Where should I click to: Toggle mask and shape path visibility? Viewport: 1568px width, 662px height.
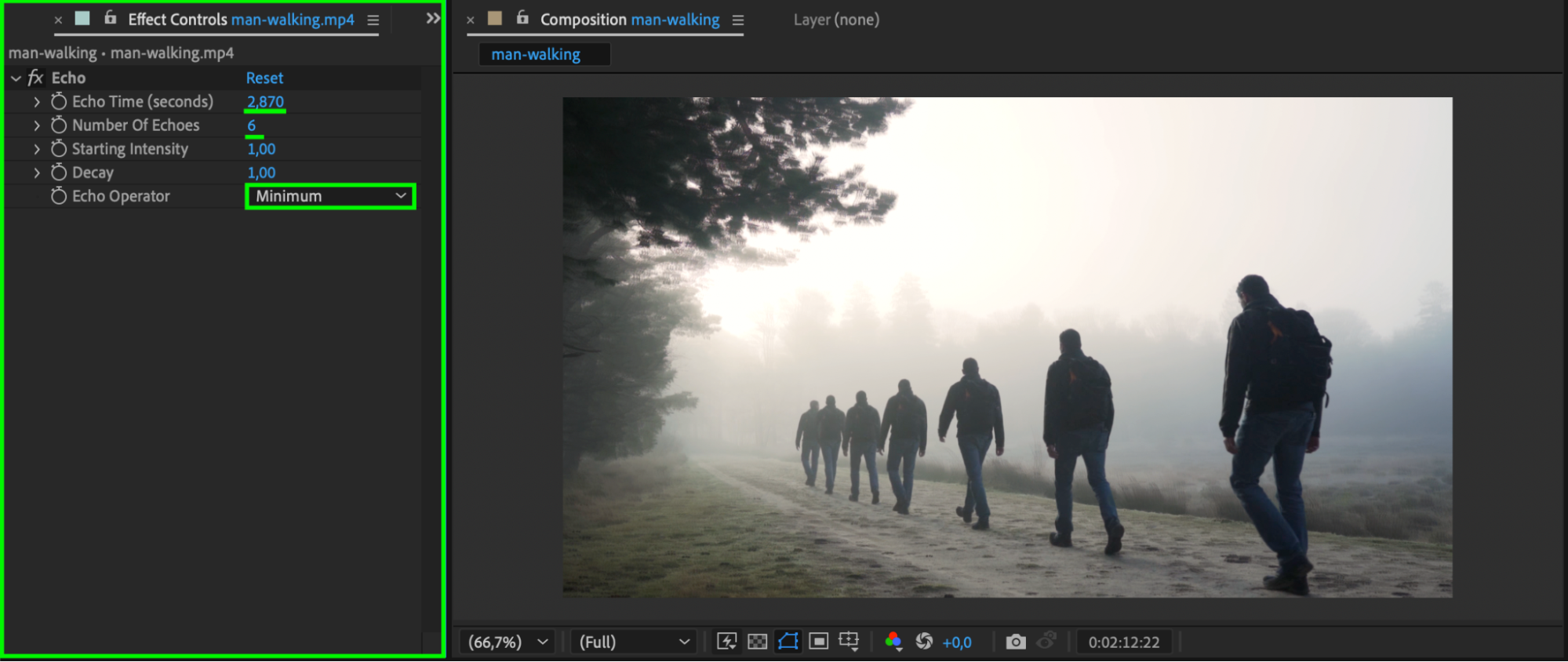click(x=788, y=642)
